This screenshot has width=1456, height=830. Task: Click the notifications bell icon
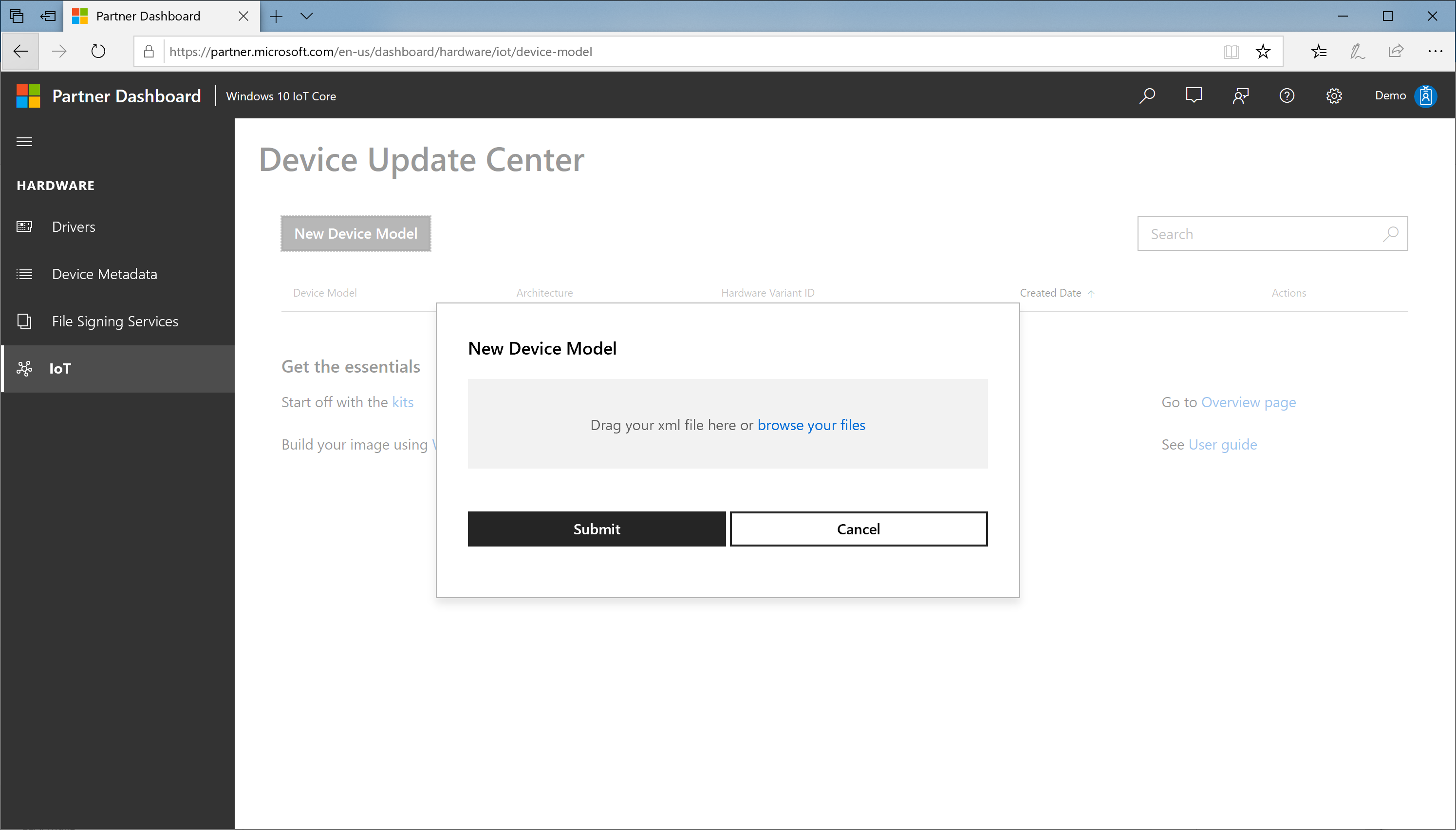coord(1193,95)
